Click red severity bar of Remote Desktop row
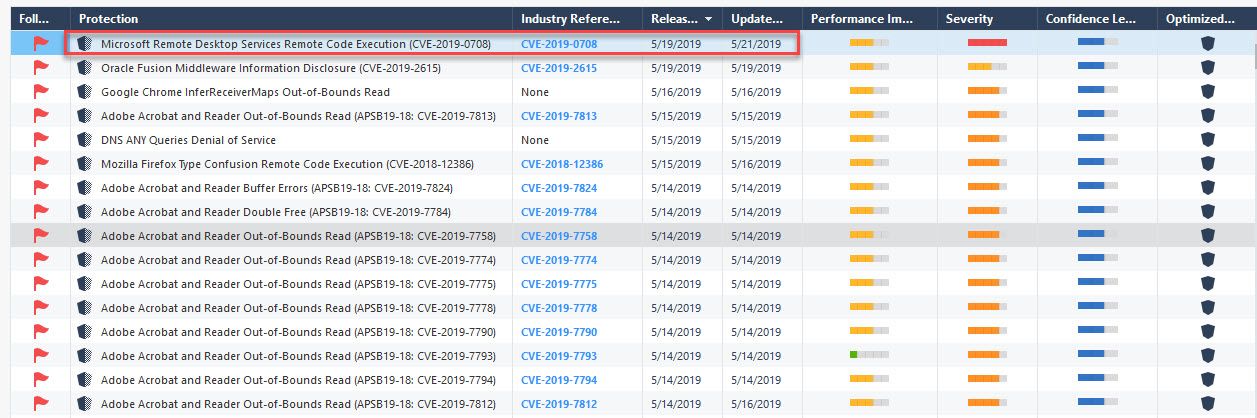Viewport: 1257px width, 418px height. click(x=987, y=43)
